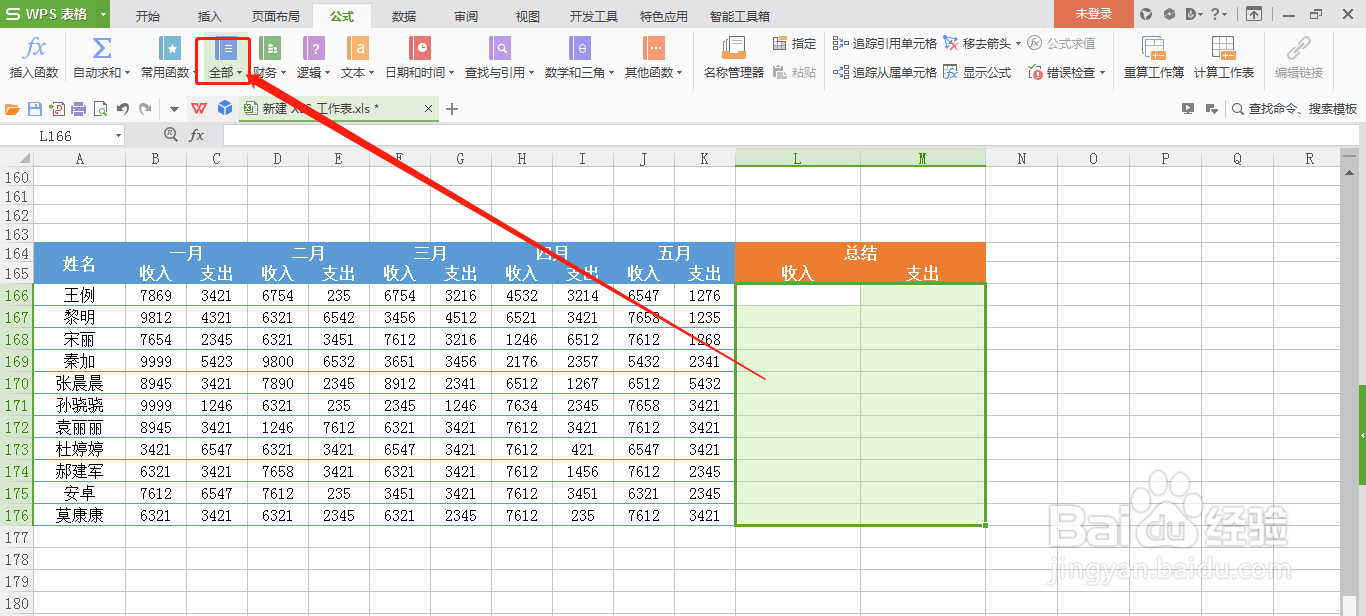The image size is (1366, 616).
Task: Click the 插入函数 (Insert Function) fx icon
Action: point(34,49)
